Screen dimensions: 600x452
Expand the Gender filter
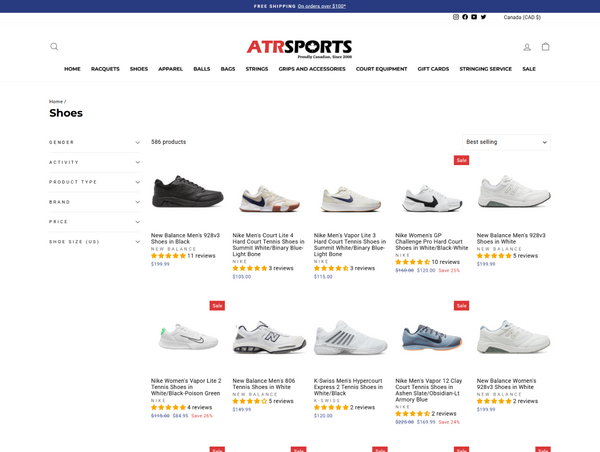coord(95,142)
